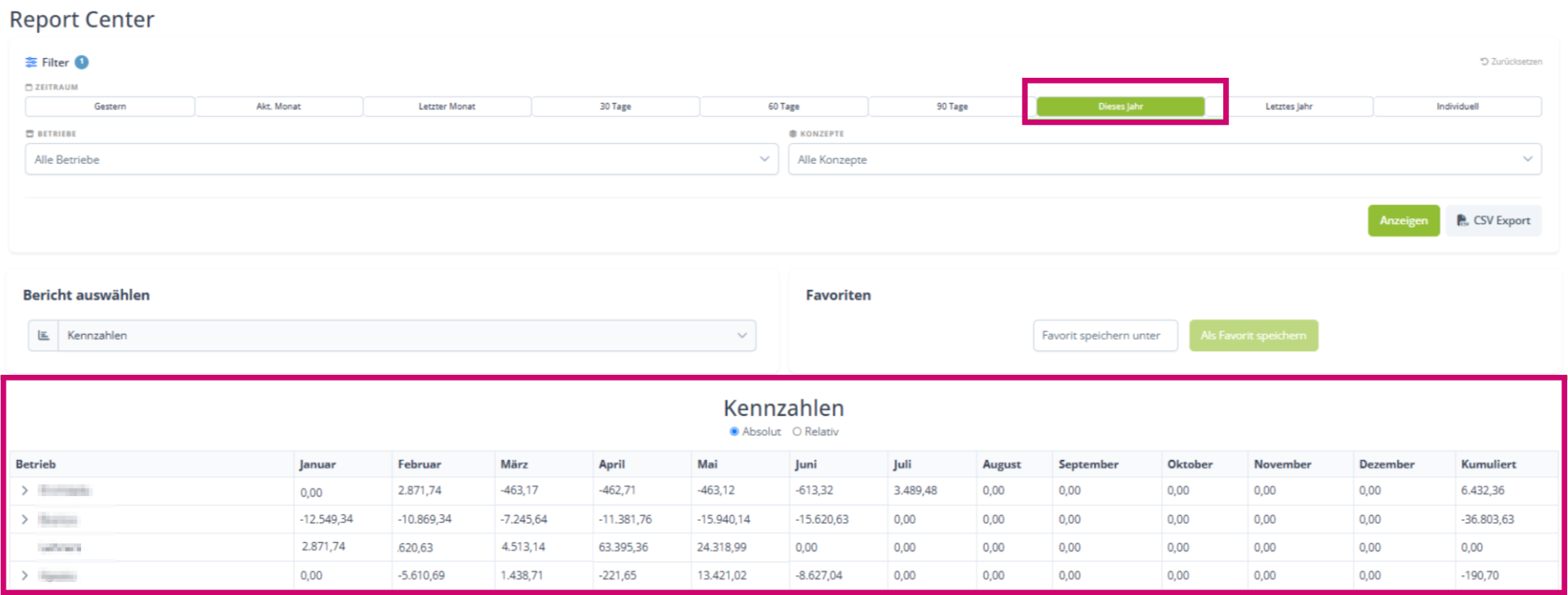Open the Alle Betriebe dropdown
The image size is (1568, 595).
tap(401, 160)
